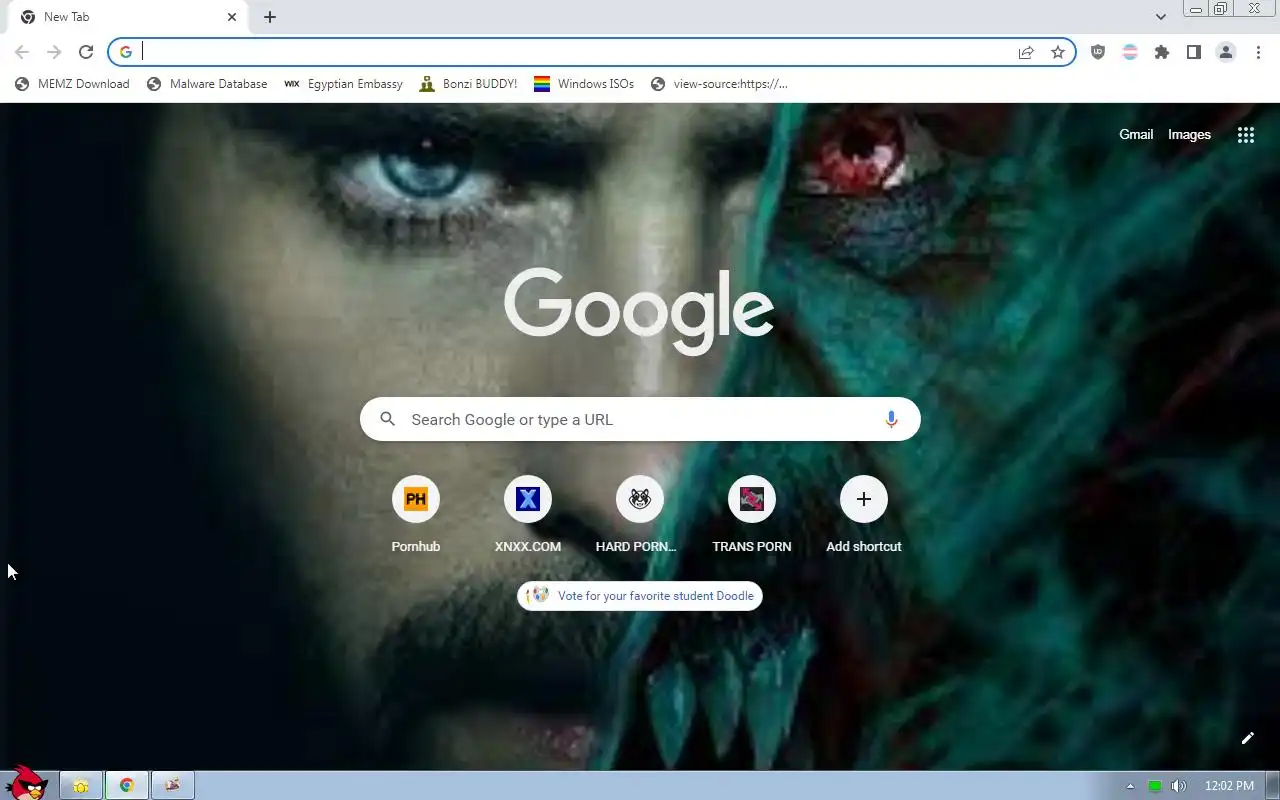Open the Chrome profile avatar

coord(1226,52)
